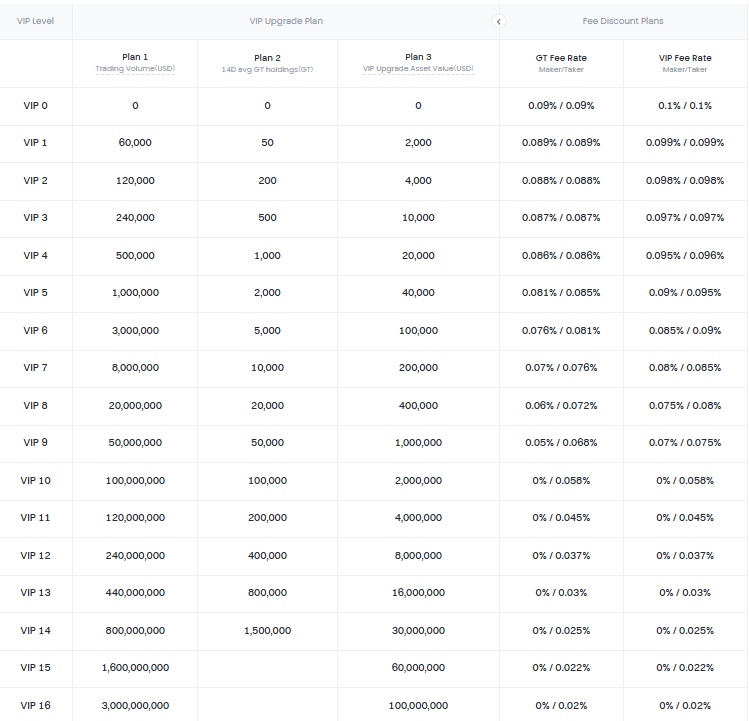The height and width of the screenshot is (721, 749).
Task: Click the 8,000,000 trading volume for VIP 7
Action: click(135, 367)
